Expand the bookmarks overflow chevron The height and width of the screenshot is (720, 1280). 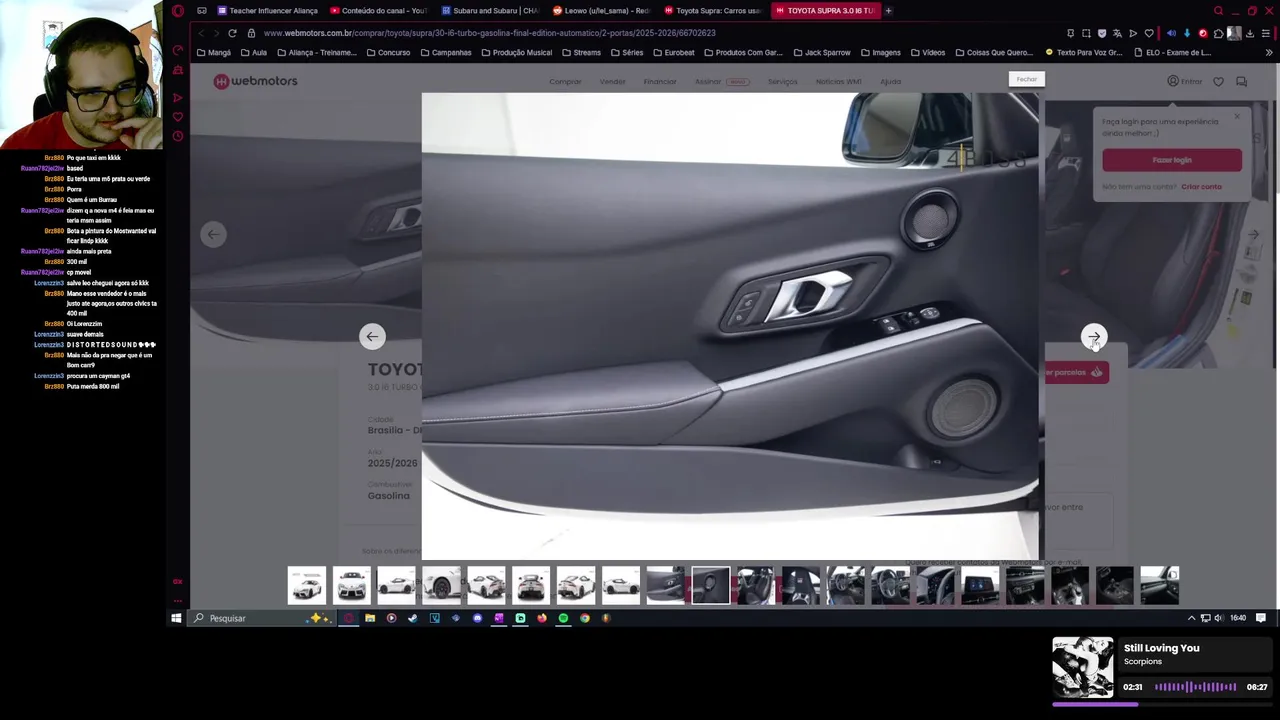[x=1269, y=53]
